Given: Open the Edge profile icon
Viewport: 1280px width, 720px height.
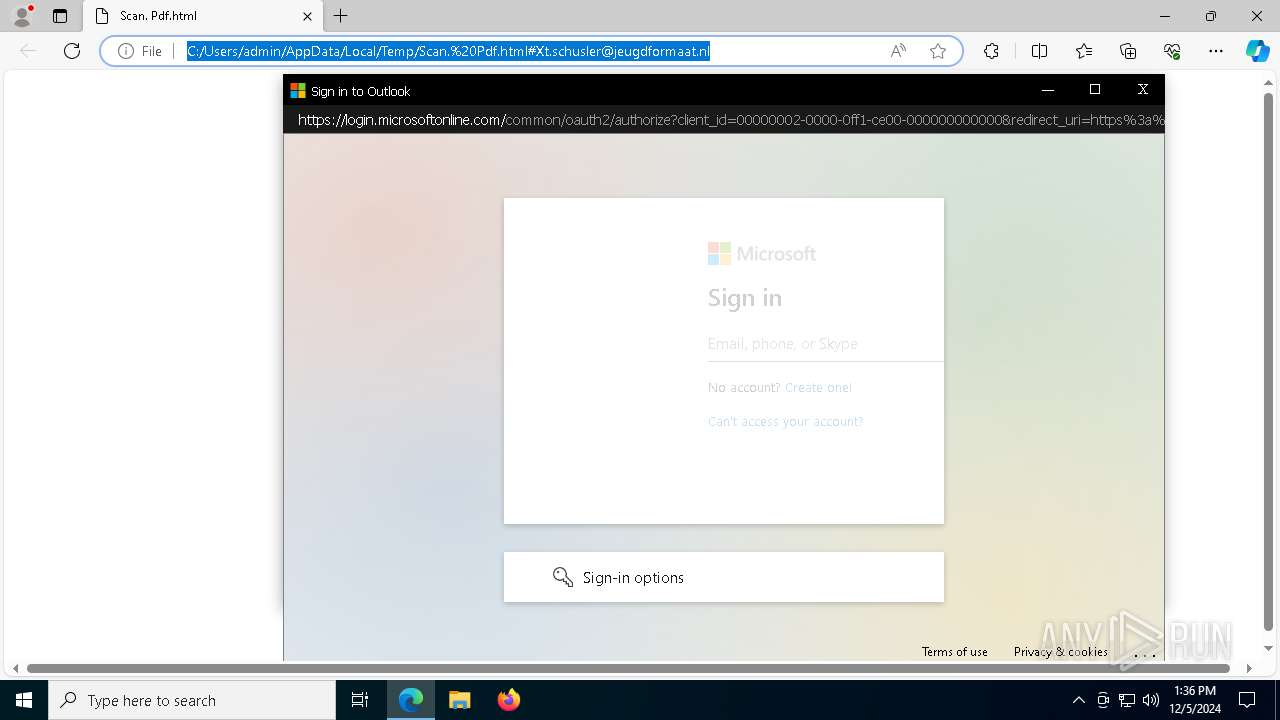Looking at the screenshot, I should (22, 16).
